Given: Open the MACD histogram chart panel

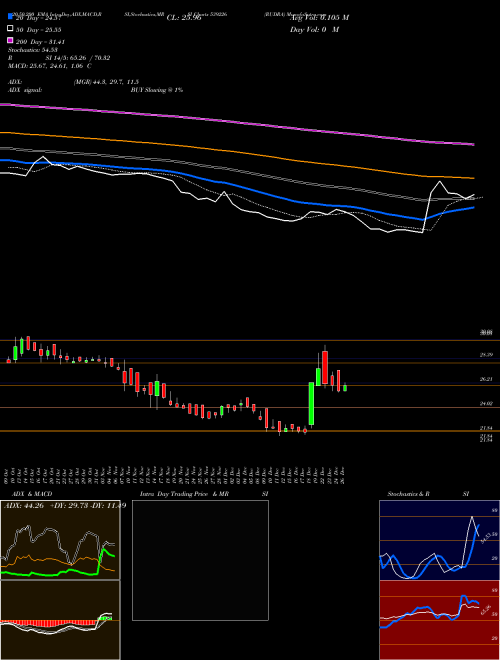Looking at the screenshot, I should [x=60, y=620].
